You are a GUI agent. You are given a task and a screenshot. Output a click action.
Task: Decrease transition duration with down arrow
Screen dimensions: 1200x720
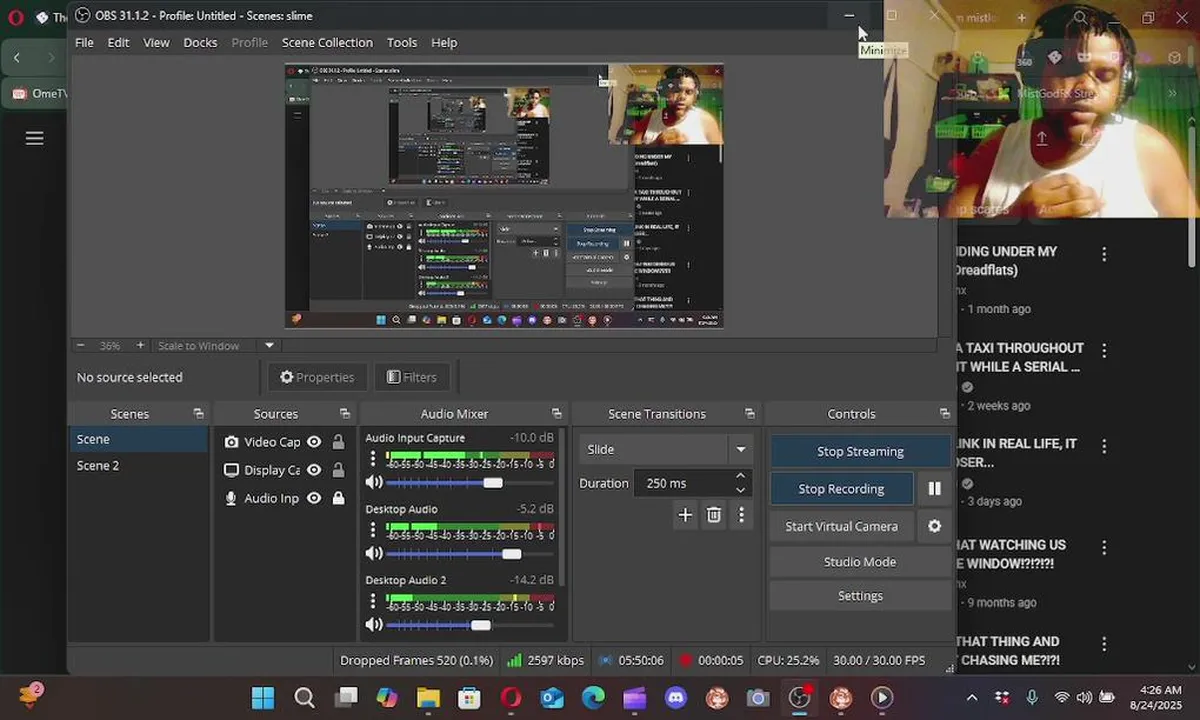coord(740,490)
